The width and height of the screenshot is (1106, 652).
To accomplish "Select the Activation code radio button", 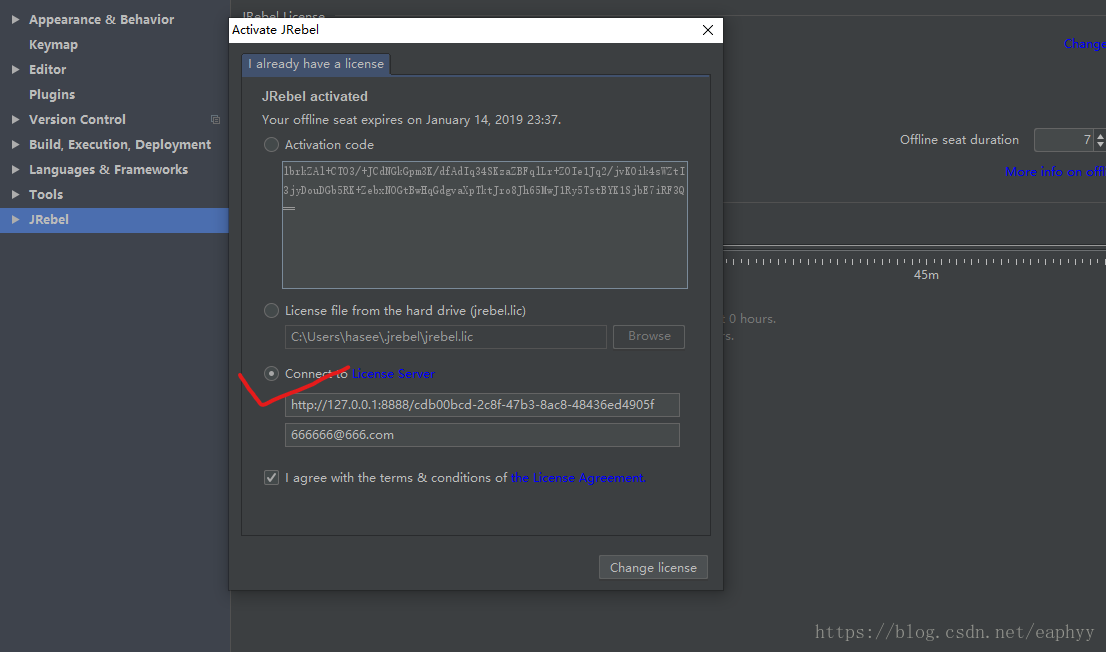I will click(271, 145).
